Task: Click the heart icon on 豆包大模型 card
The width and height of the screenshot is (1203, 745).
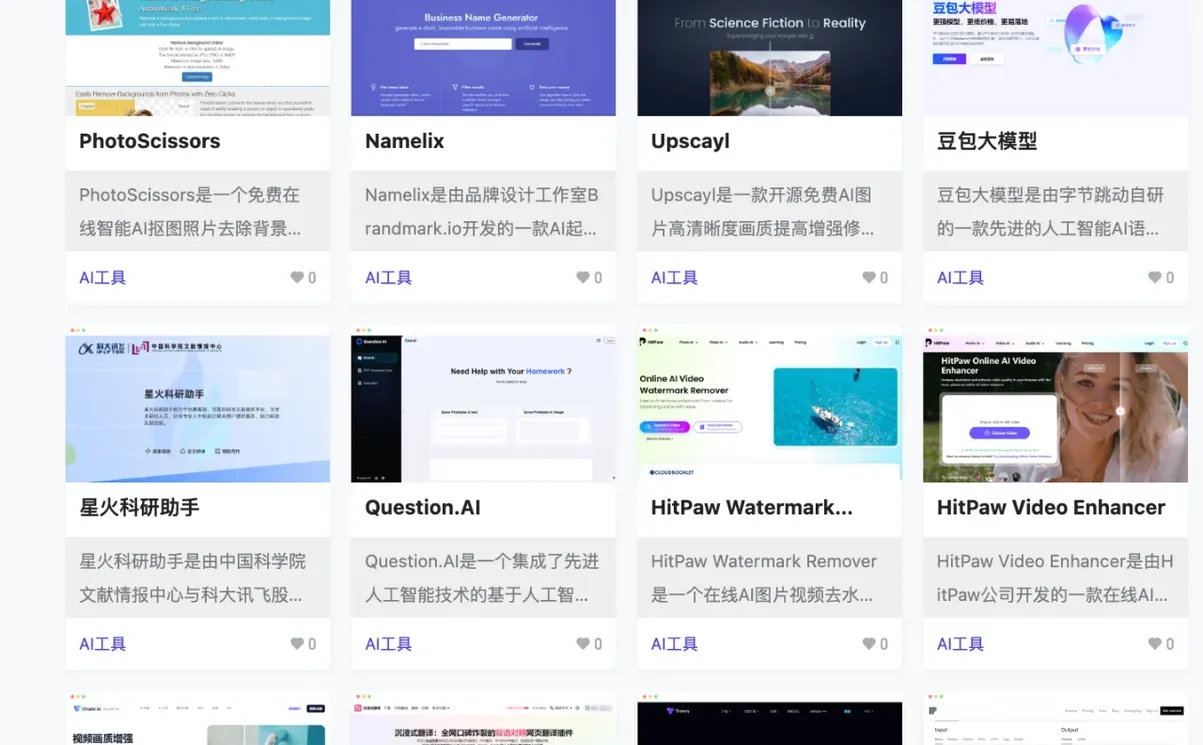Action: (x=1152, y=277)
